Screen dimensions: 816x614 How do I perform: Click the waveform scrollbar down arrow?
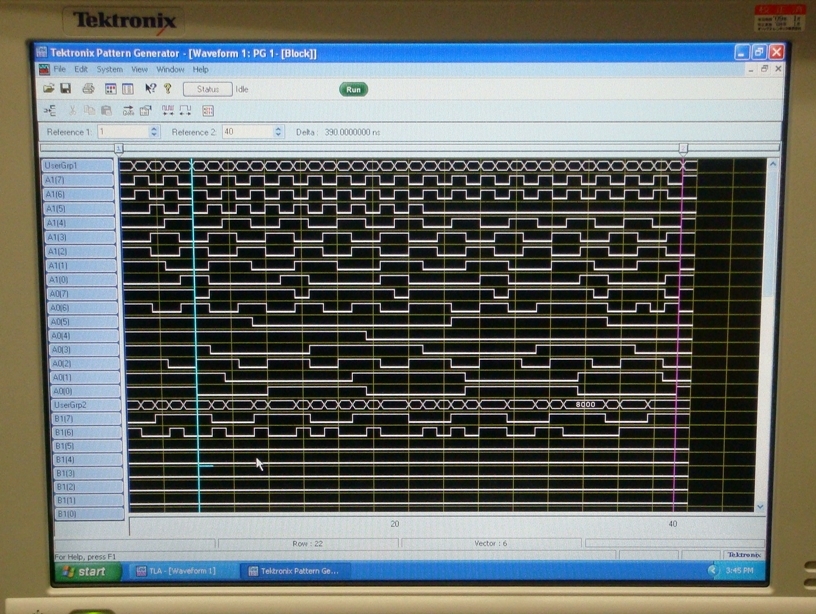760,506
